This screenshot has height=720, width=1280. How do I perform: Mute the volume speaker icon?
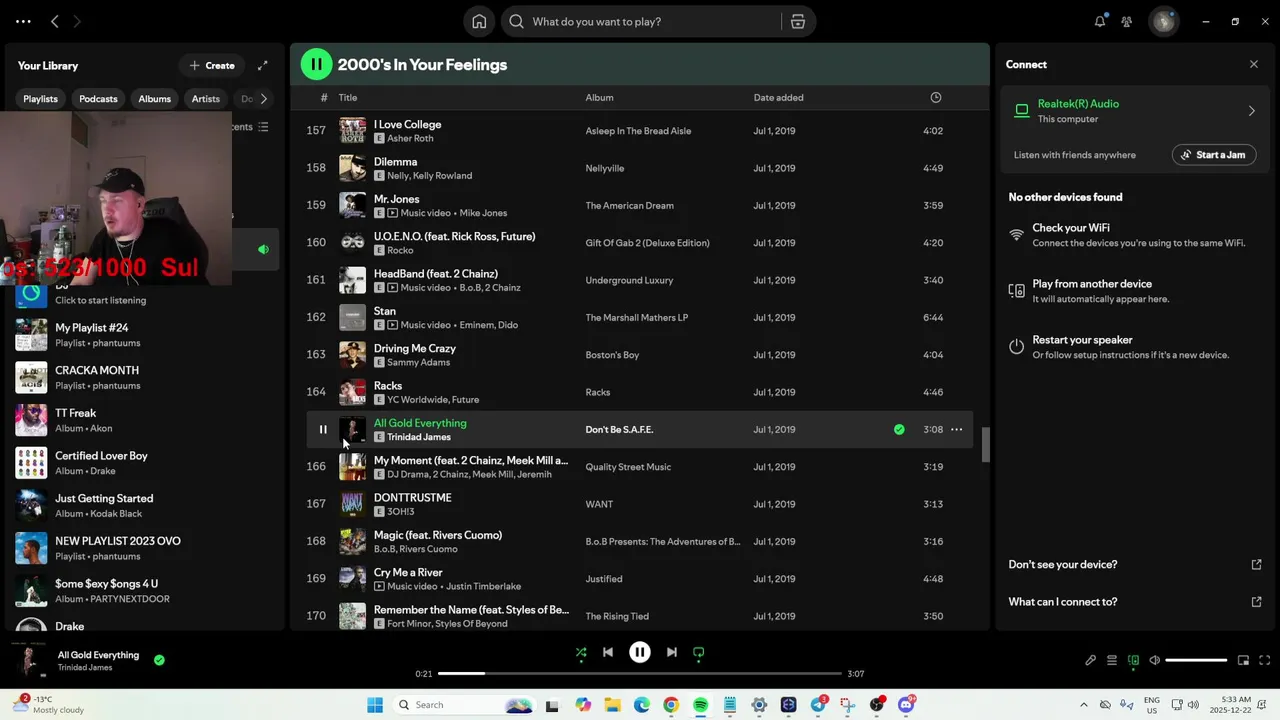[1155, 660]
